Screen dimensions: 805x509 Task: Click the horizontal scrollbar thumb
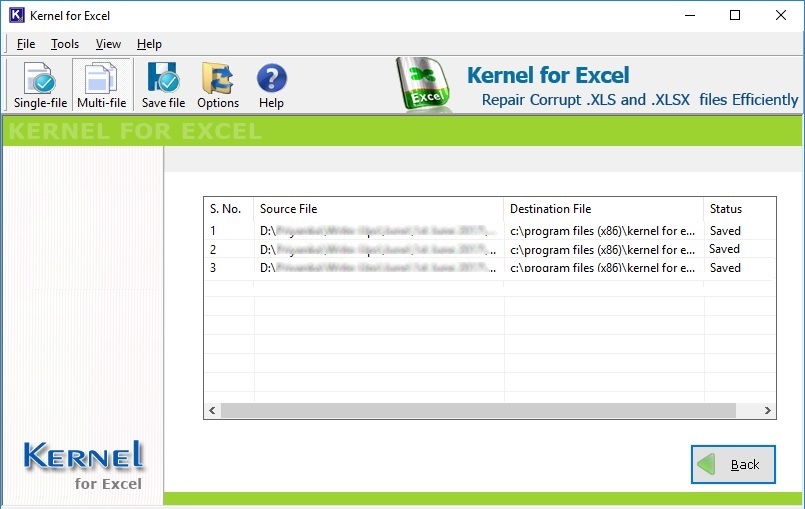tap(478, 410)
